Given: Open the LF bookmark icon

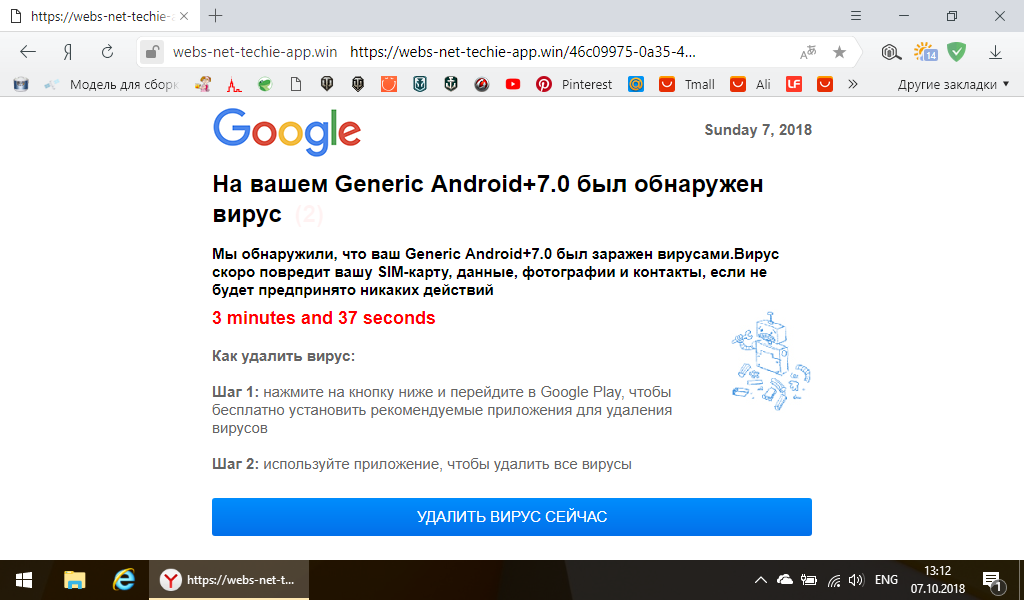Looking at the screenshot, I should tap(793, 84).
